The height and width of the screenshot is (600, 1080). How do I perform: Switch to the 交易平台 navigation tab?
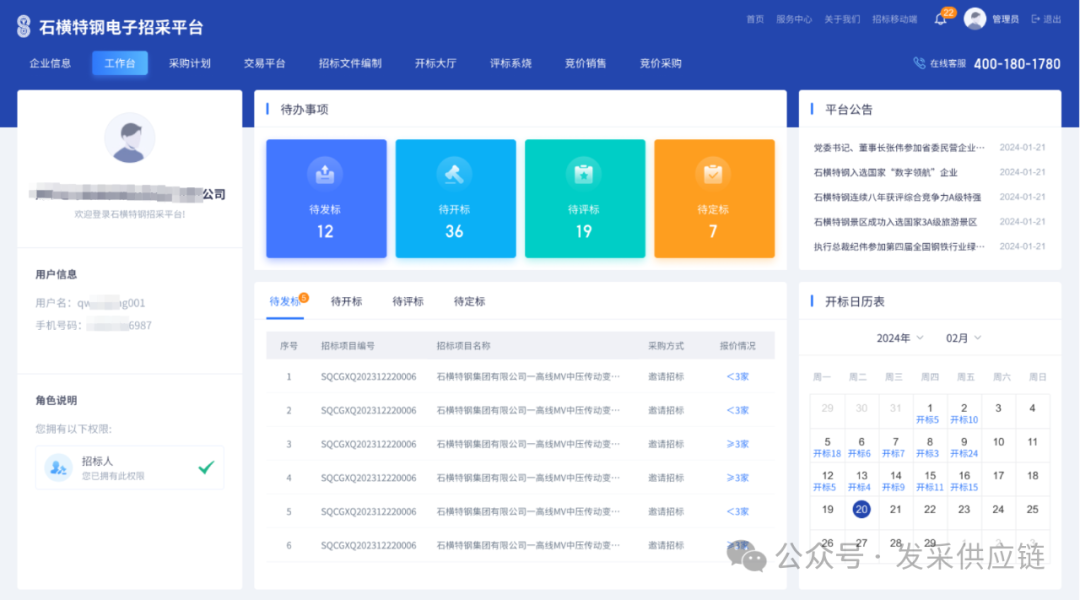point(264,62)
